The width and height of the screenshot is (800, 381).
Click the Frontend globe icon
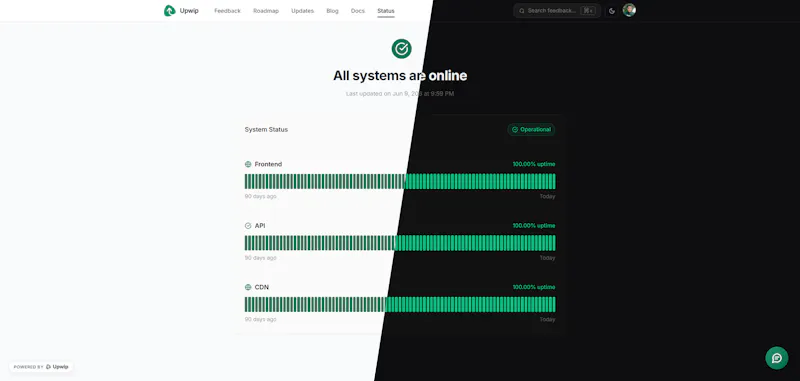coord(248,164)
